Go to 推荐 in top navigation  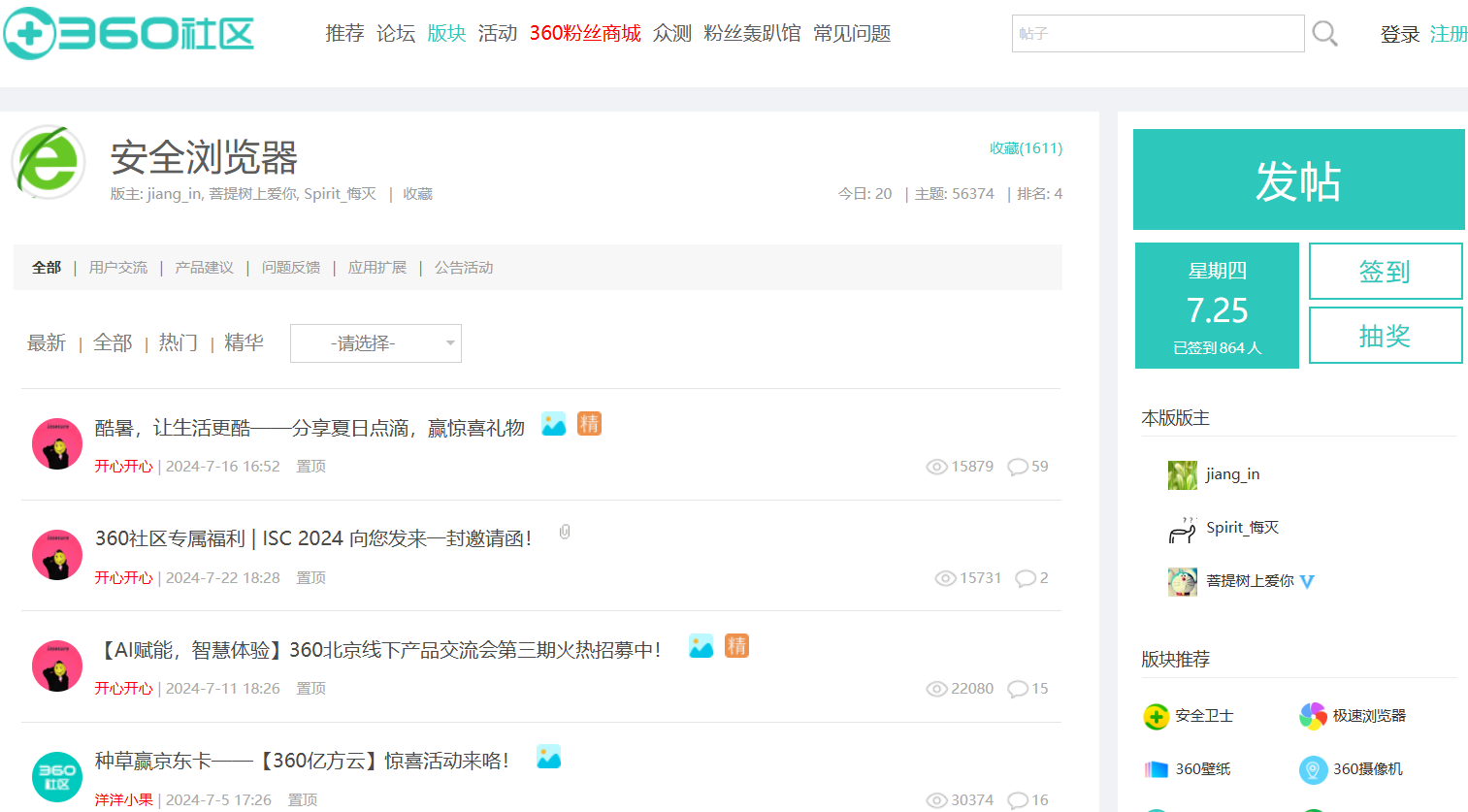(x=344, y=34)
